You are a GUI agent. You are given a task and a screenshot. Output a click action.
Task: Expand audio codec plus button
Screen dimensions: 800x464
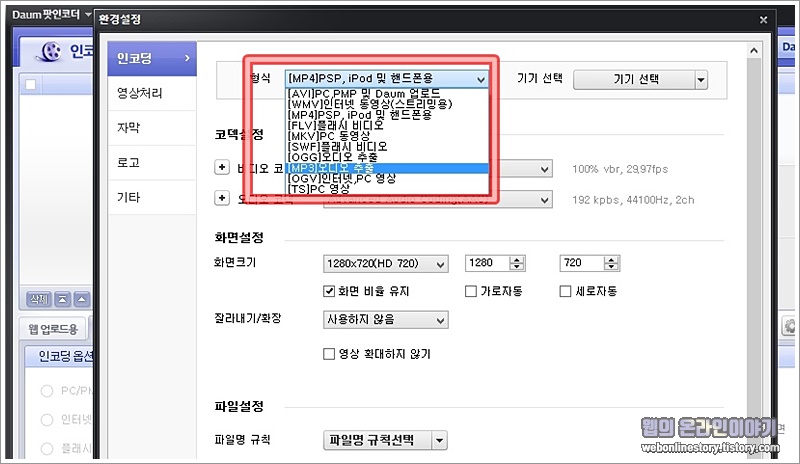click(x=222, y=198)
